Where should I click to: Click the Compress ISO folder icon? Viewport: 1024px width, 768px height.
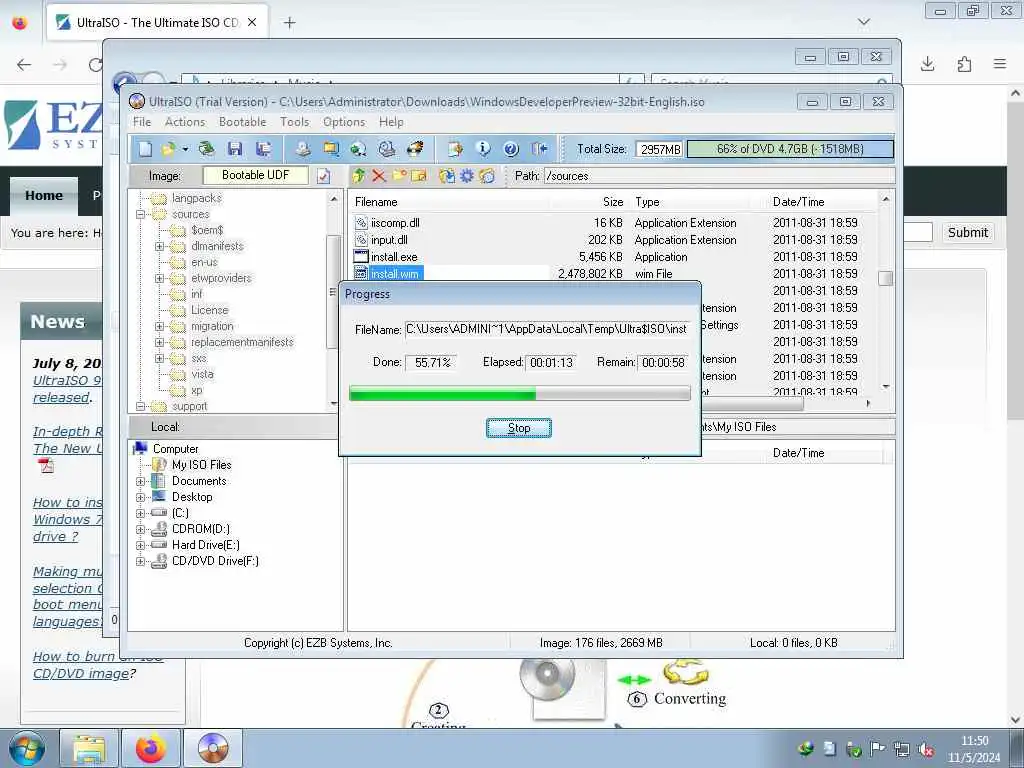[x=331, y=149]
